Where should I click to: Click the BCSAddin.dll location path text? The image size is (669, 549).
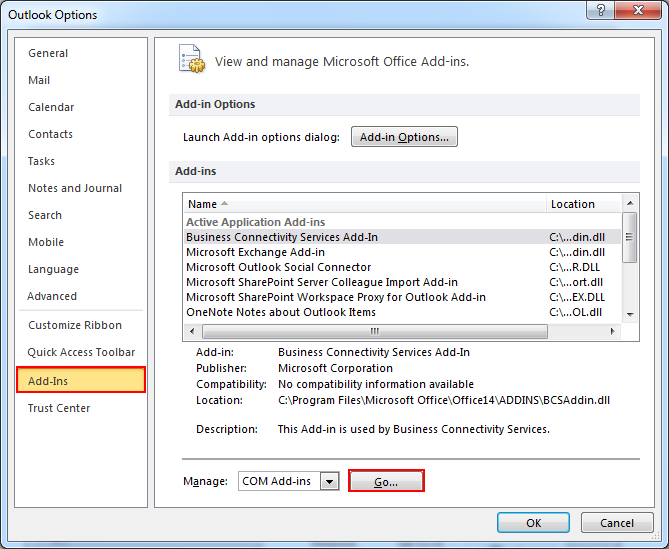[444, 400]
